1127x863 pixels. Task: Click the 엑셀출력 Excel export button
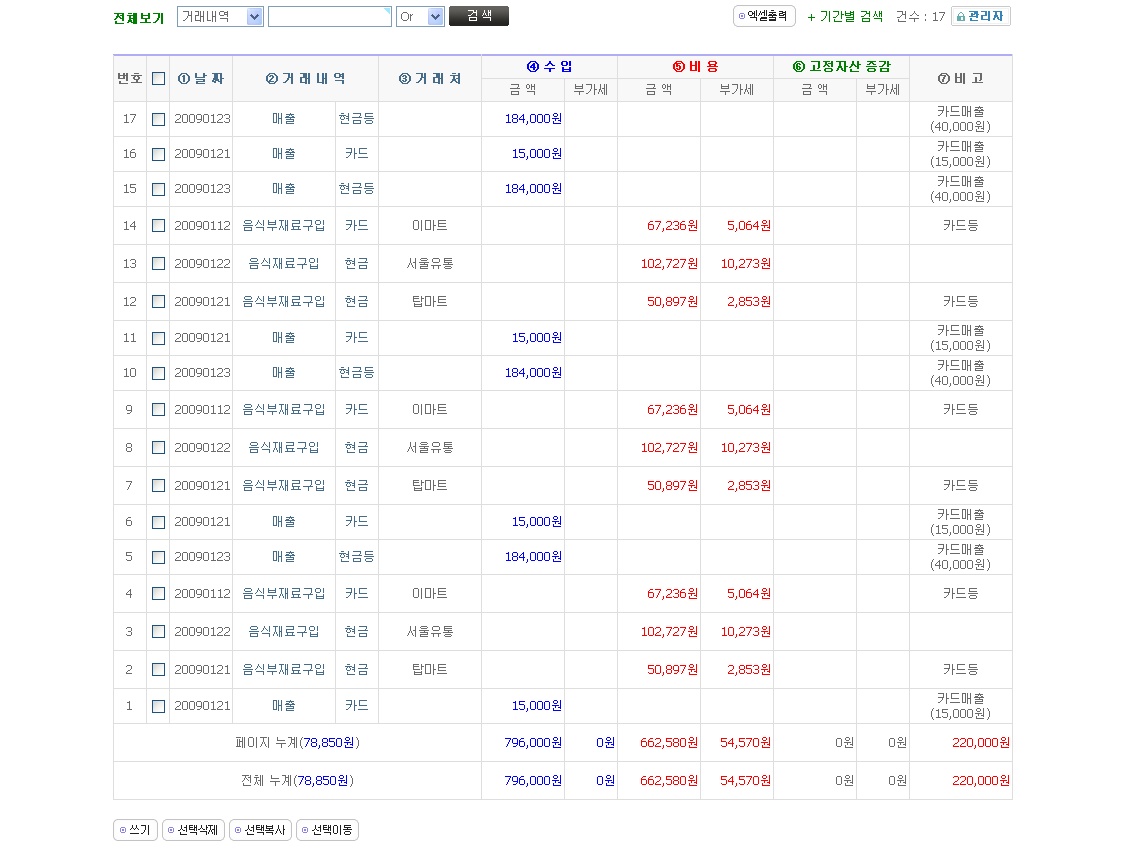click(x=765, y=16)
